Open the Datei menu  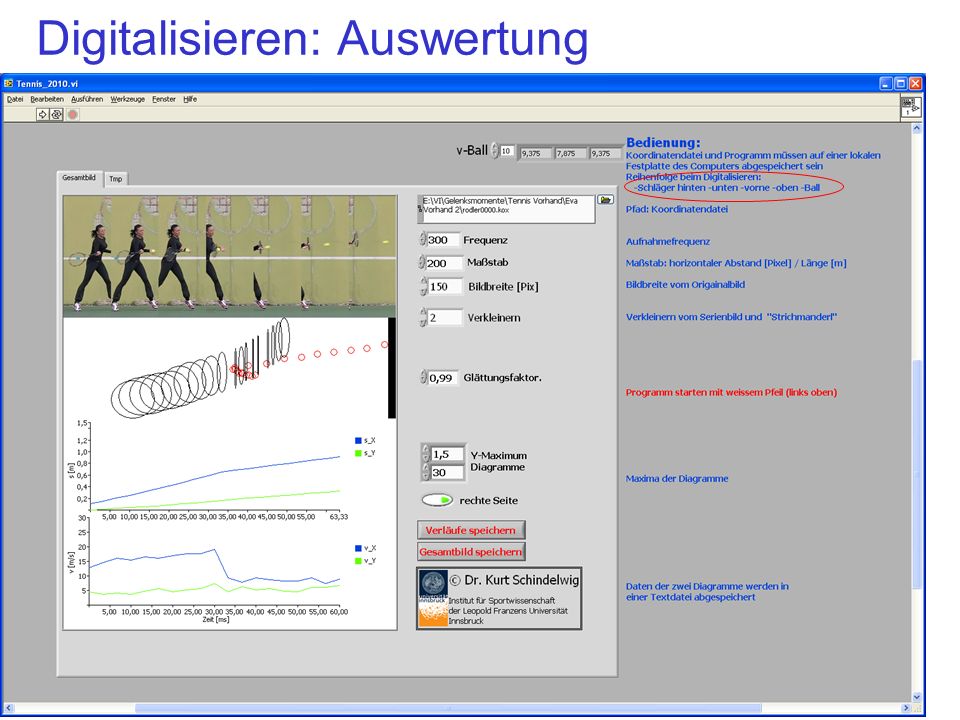point(15,99)
